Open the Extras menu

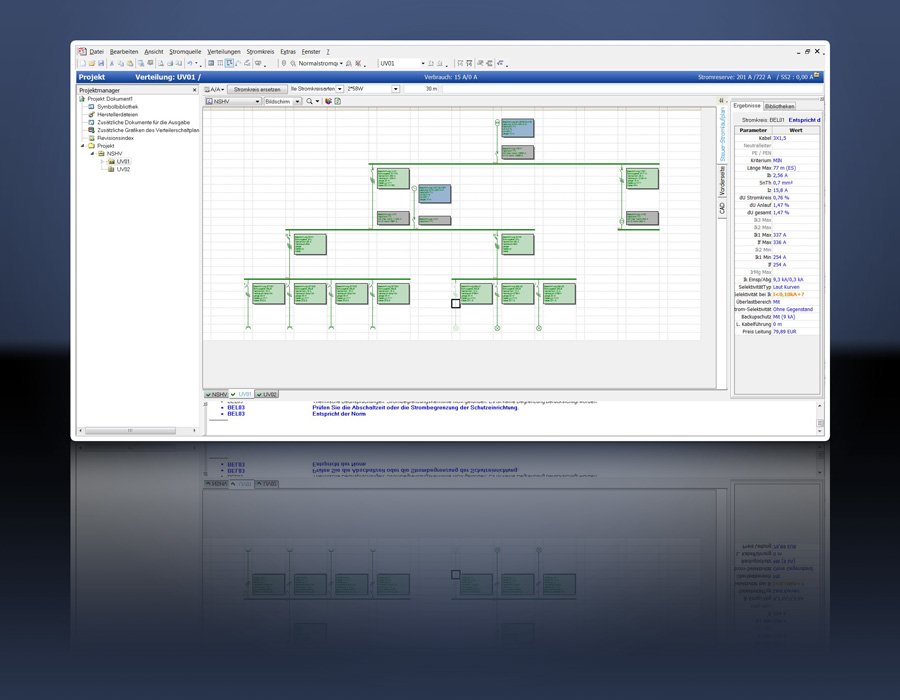[x=288, y=52]
